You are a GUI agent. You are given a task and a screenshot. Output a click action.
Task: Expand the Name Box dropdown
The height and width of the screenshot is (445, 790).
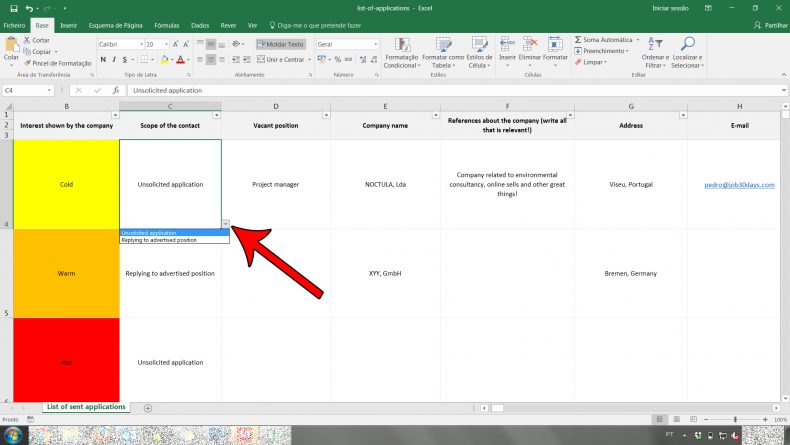pyautogui.click(x=49, y=90)
